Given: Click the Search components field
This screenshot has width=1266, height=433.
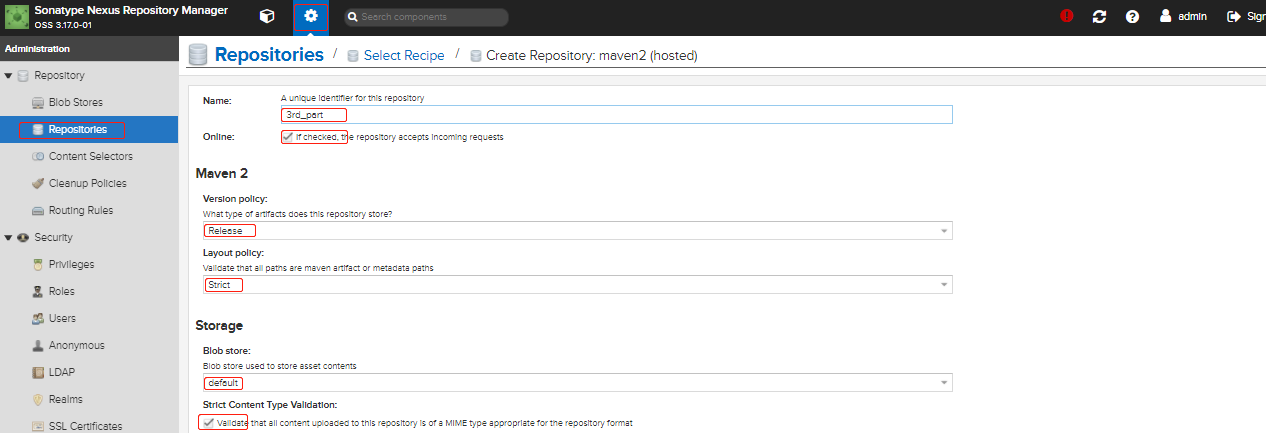Looking at the screenshot, I should (x=426, y=17).
